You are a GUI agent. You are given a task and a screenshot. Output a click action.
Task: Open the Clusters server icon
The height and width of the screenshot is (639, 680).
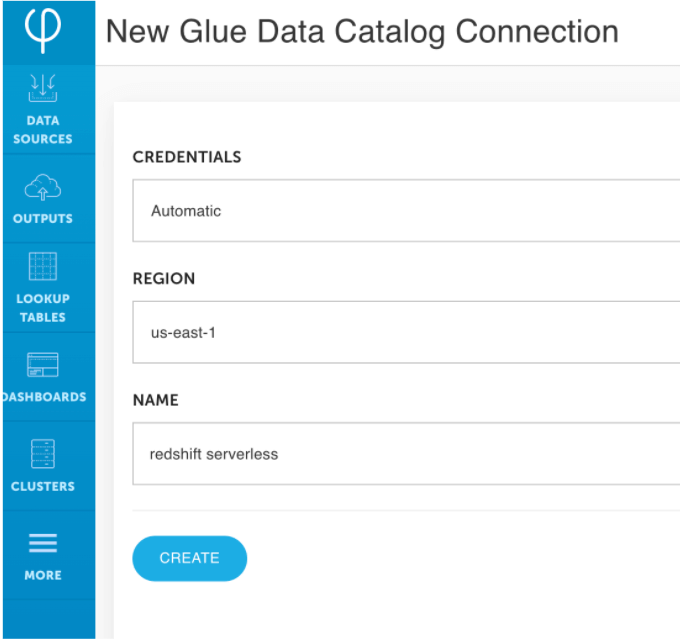[43, 454]
